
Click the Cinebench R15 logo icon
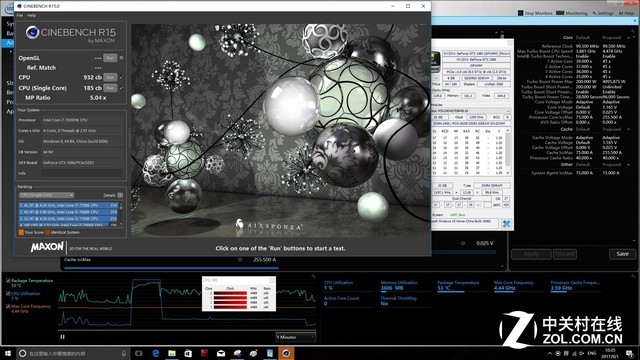[x=32, y=32]
